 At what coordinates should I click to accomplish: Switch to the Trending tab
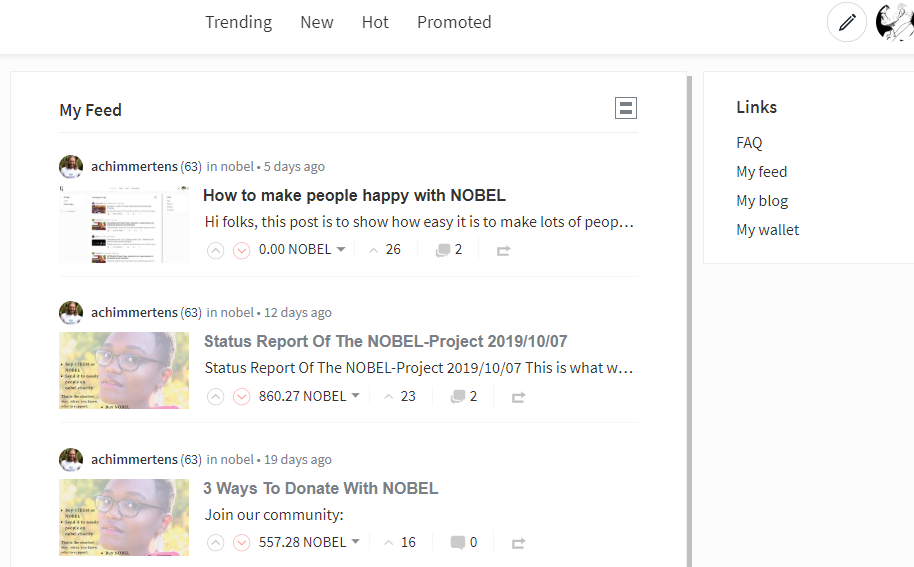click(238, 22)
